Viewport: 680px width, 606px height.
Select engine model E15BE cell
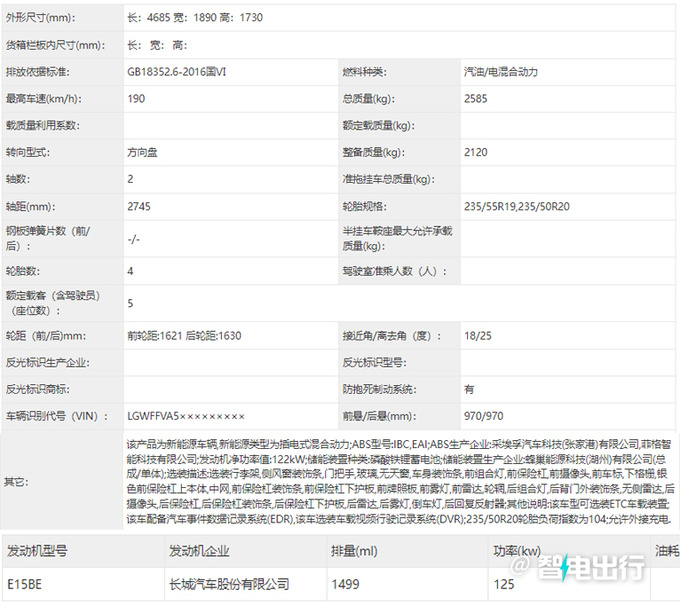point(25,583)
